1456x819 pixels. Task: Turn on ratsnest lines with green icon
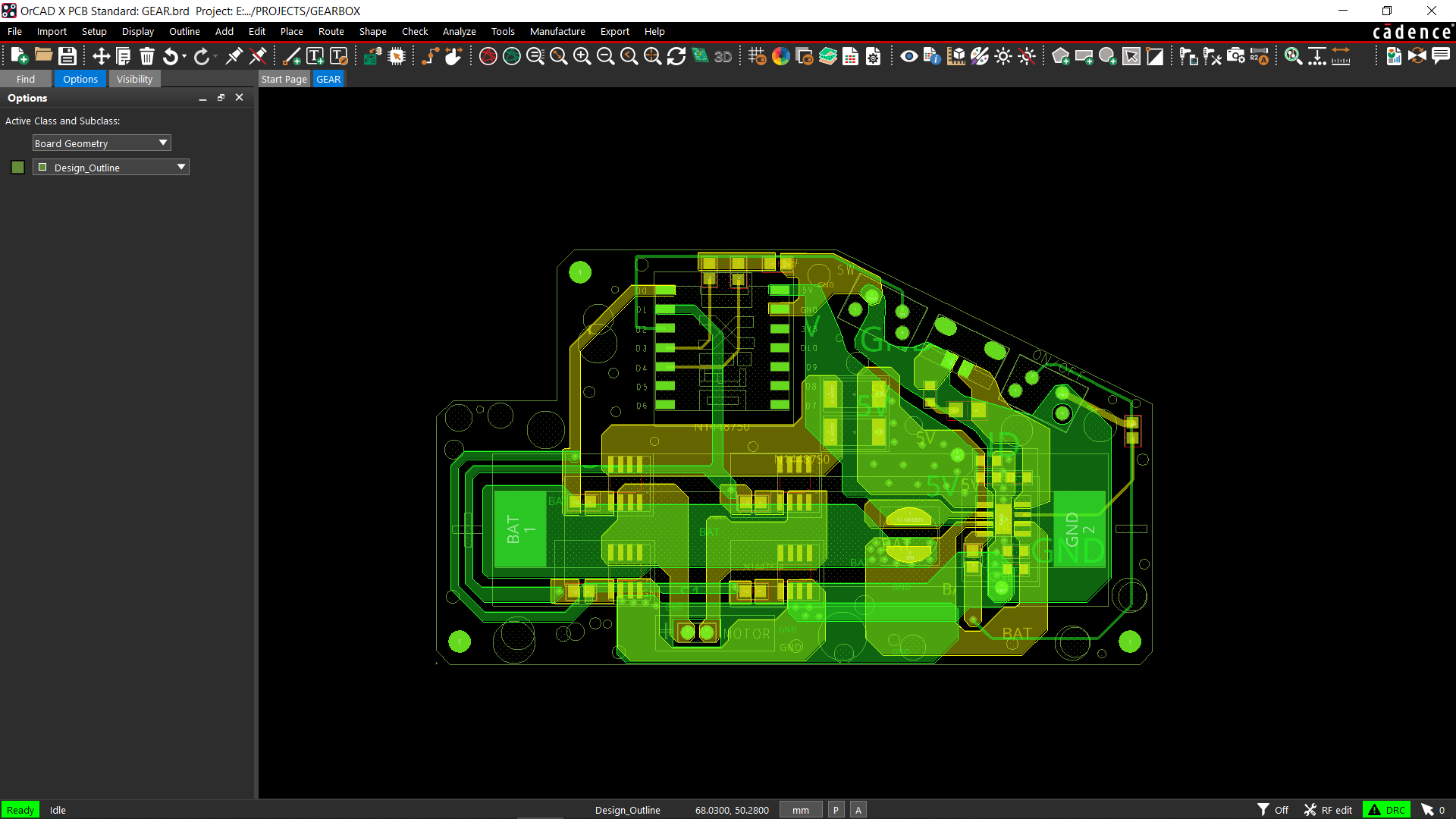pos(512,56)
